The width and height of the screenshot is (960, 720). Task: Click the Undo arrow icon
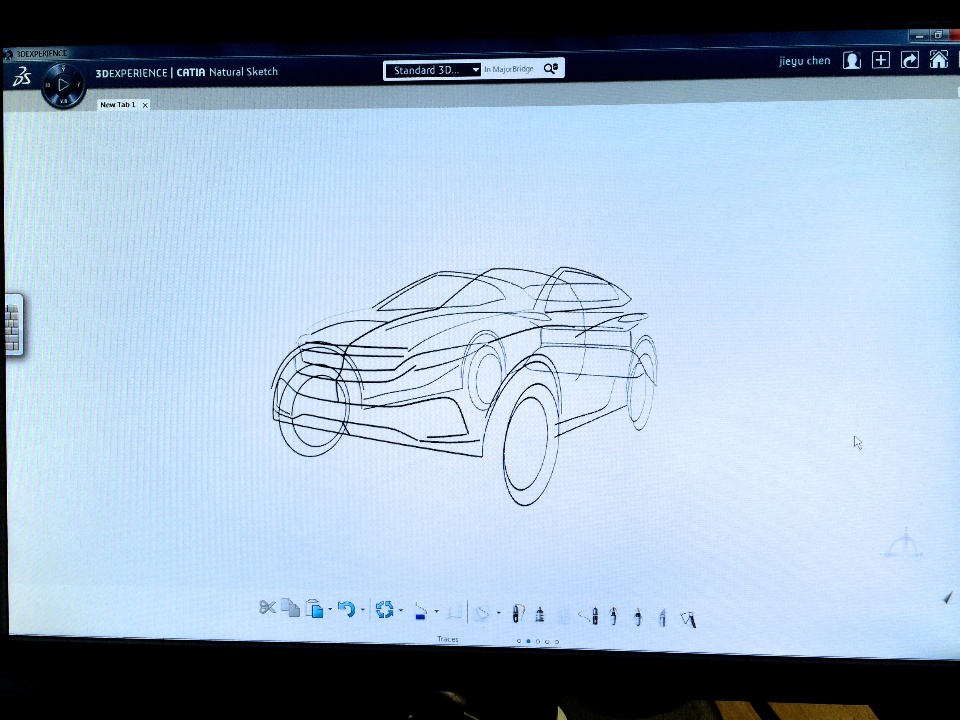347,609
